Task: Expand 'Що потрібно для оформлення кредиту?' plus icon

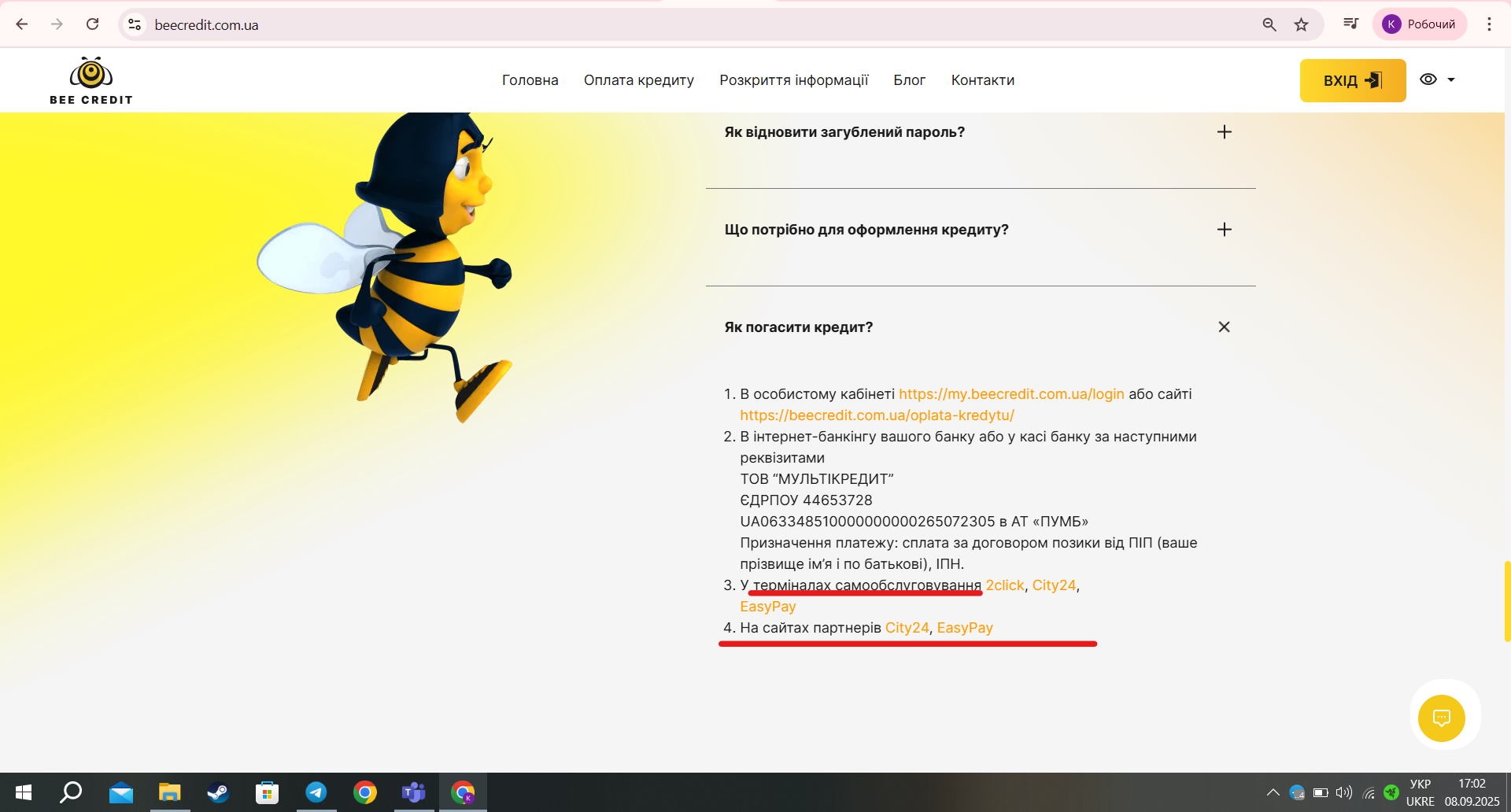Action: click(1225, 230)
